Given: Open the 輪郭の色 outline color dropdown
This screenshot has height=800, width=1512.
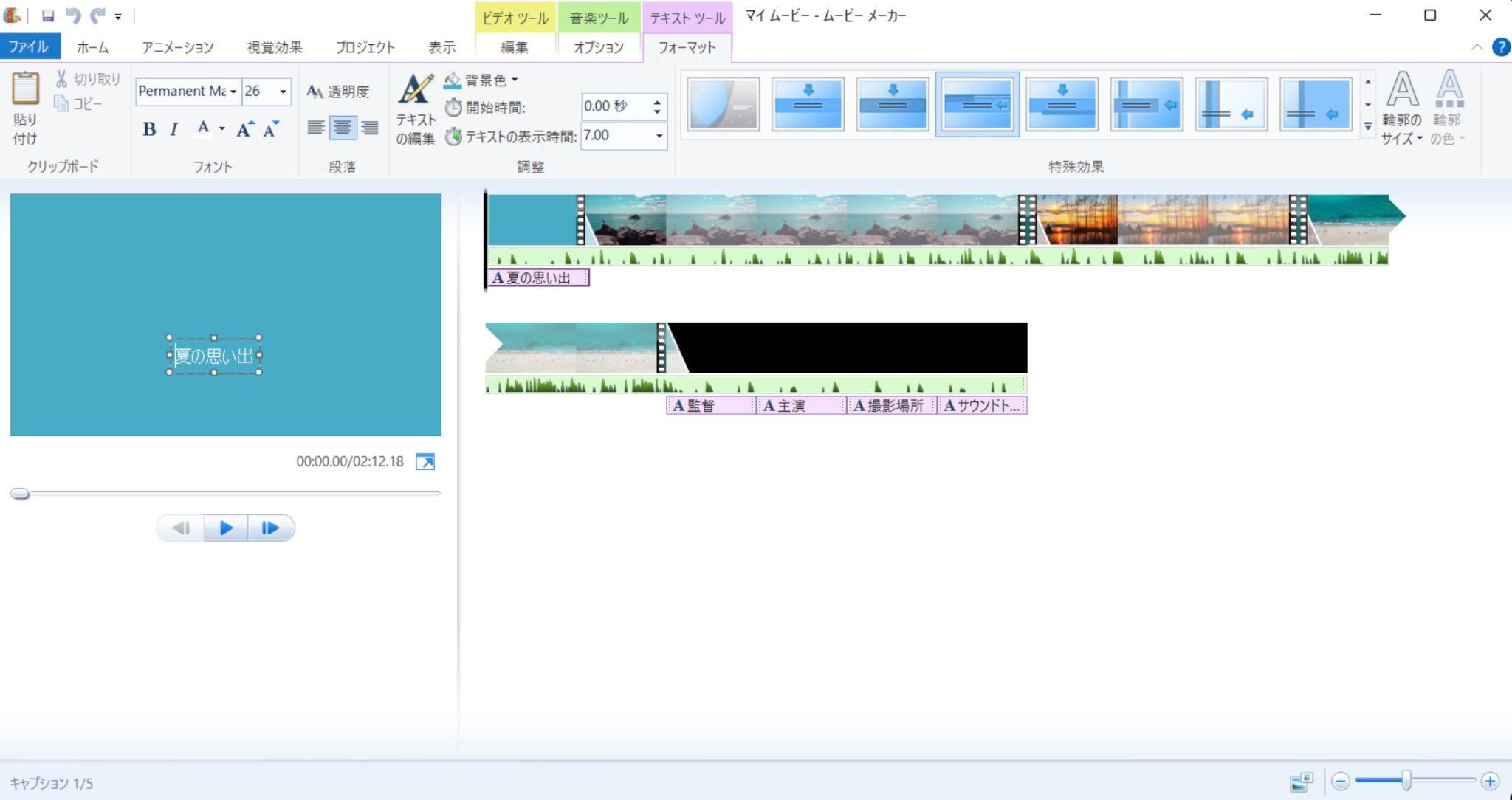Looking at the screenshot, I should [1448, 108].
